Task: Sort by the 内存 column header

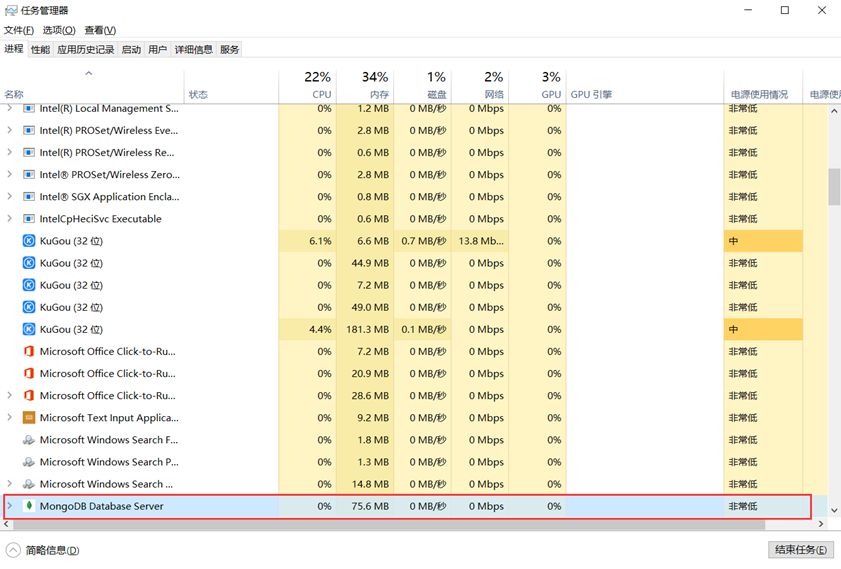Action: pos(365,86)
